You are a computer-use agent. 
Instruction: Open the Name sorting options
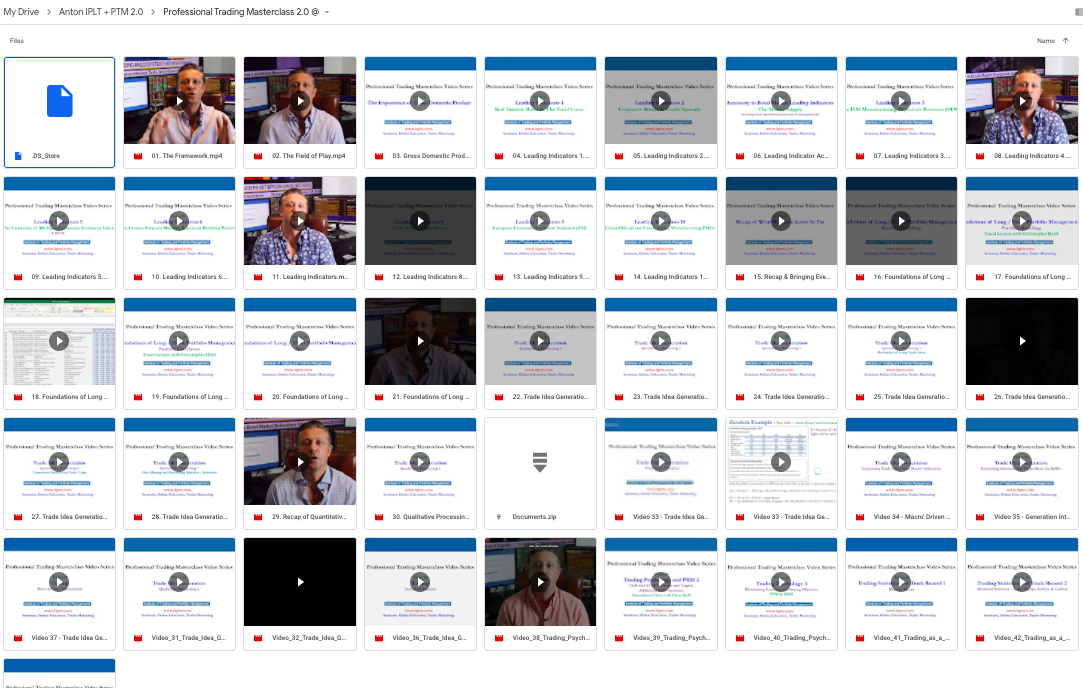pyautogui.click(x=1048, y=40)
